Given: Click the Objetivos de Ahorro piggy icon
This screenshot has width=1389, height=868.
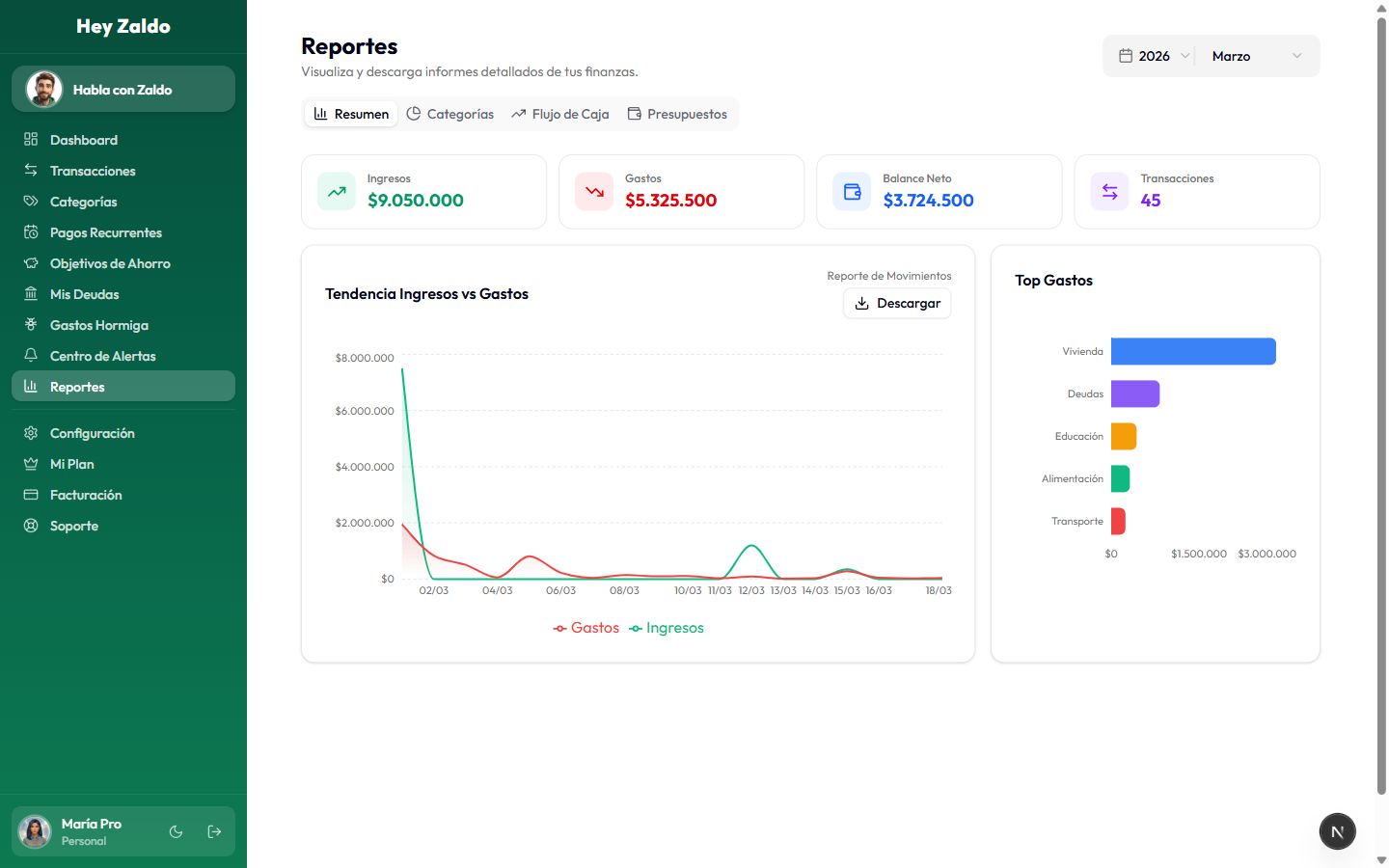Looking at the screenshot, I should tap(31, 263).
